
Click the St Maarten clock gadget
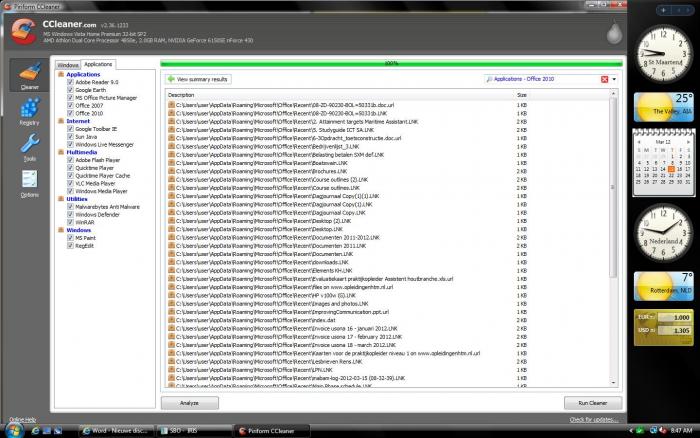[663, 53]
